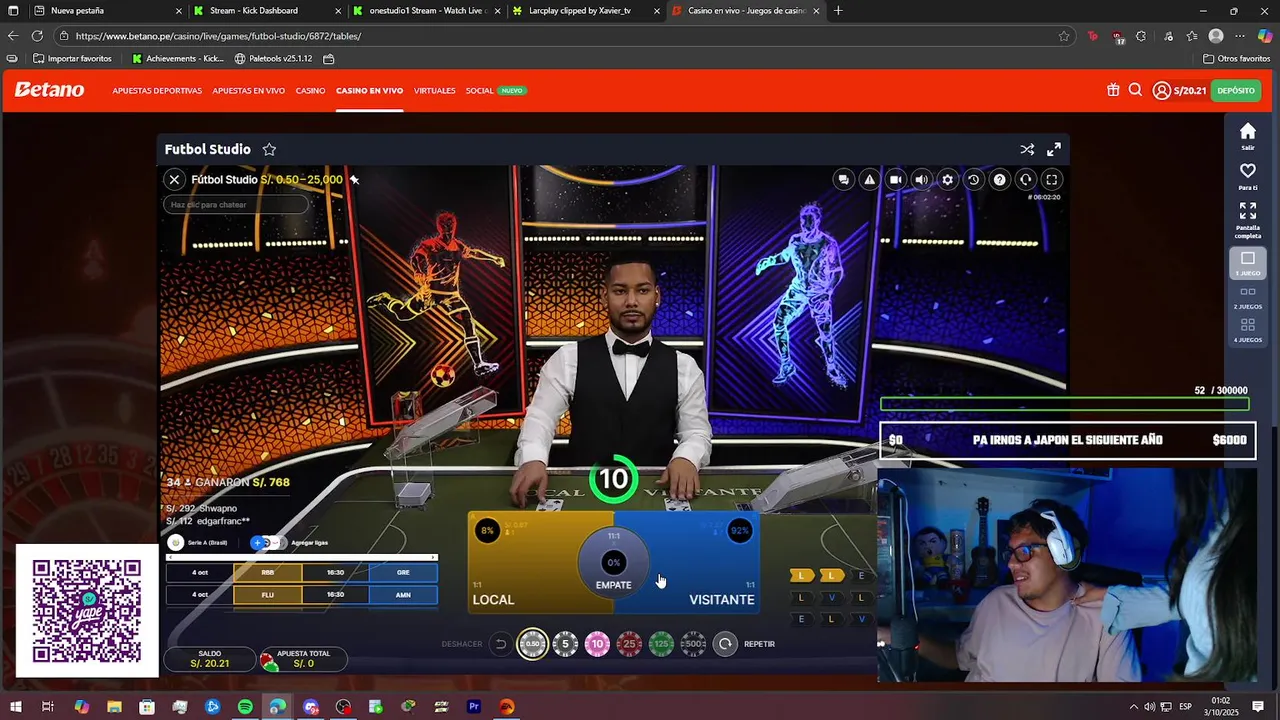Open the in-game chat bubble icon
The image size is (1280, 720).
pos(844,180)
